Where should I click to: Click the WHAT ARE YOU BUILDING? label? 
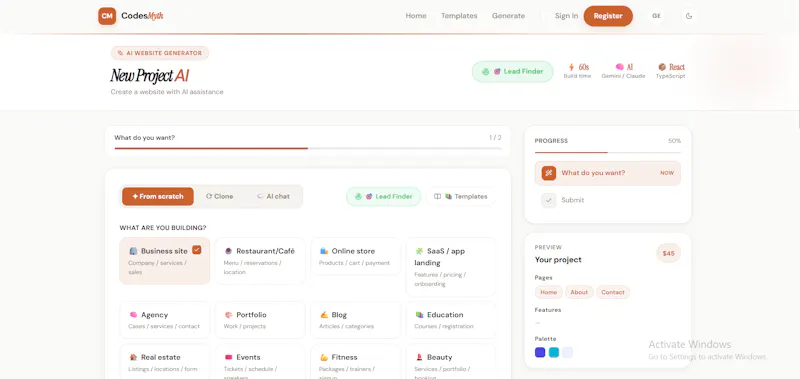pos(163,228)
